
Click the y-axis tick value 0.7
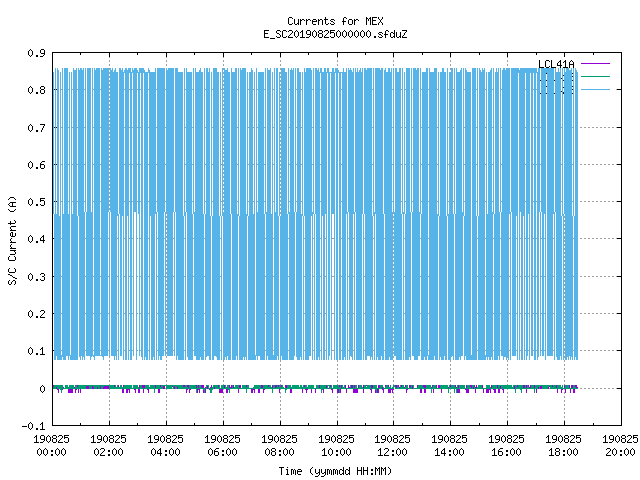click(36, 128)
